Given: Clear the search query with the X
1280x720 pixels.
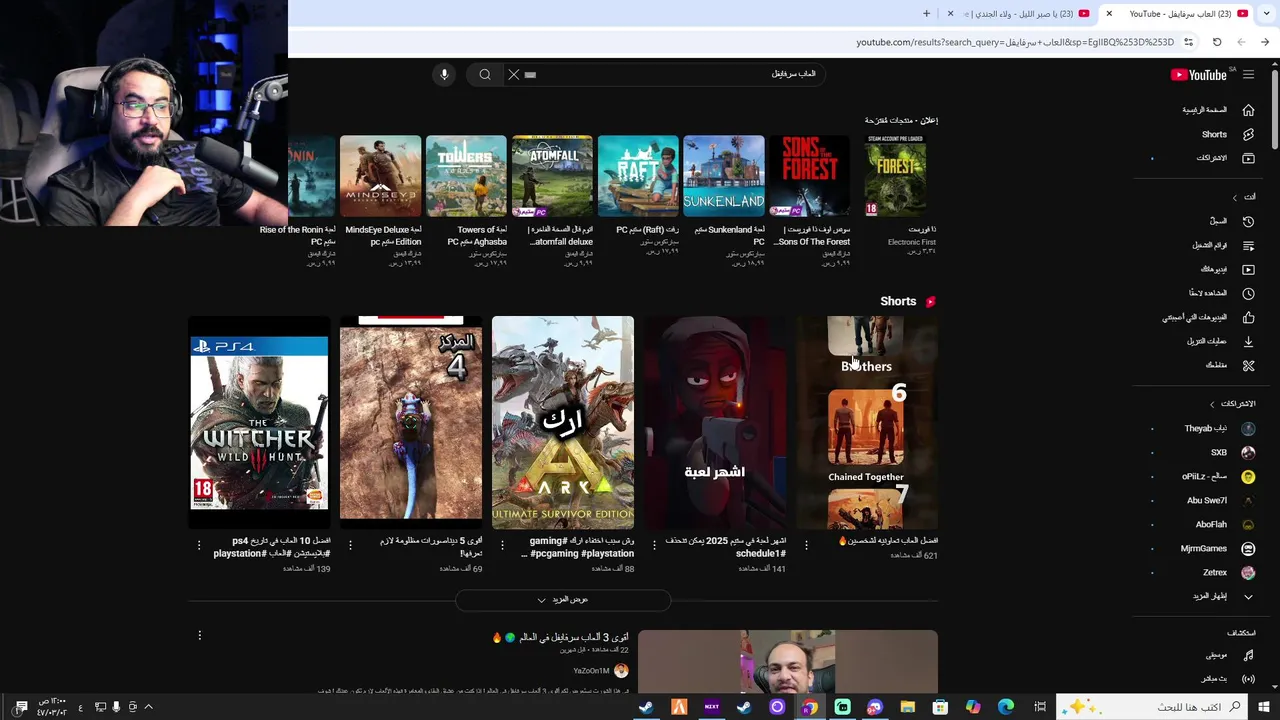Looking at the screenshot, I should tap(514, 74).
